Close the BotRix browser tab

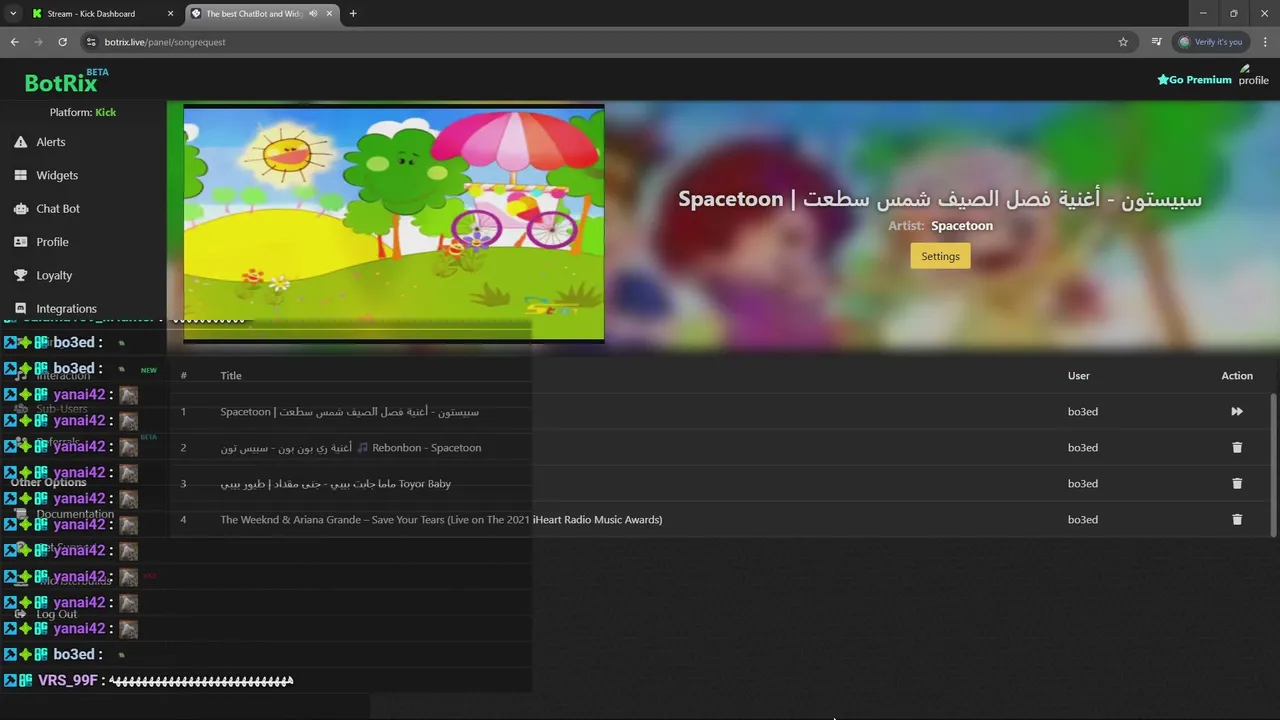[x=329, y=14]
